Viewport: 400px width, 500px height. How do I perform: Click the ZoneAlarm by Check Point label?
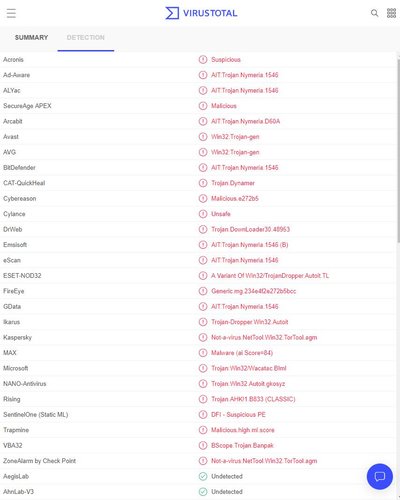pyautogui.click(x=39, y=461)
